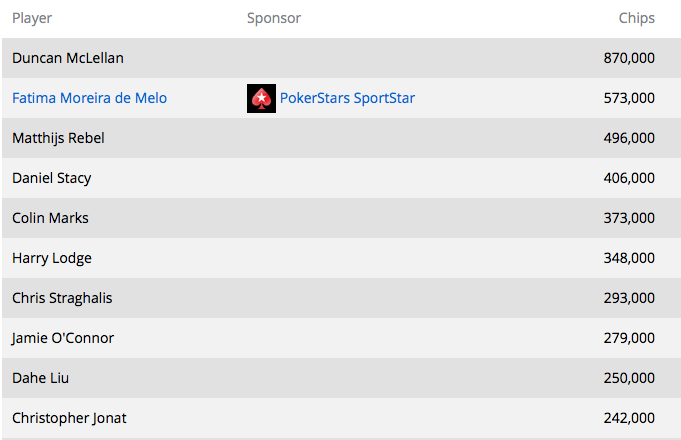Click the Player column header

click(32, 18)
